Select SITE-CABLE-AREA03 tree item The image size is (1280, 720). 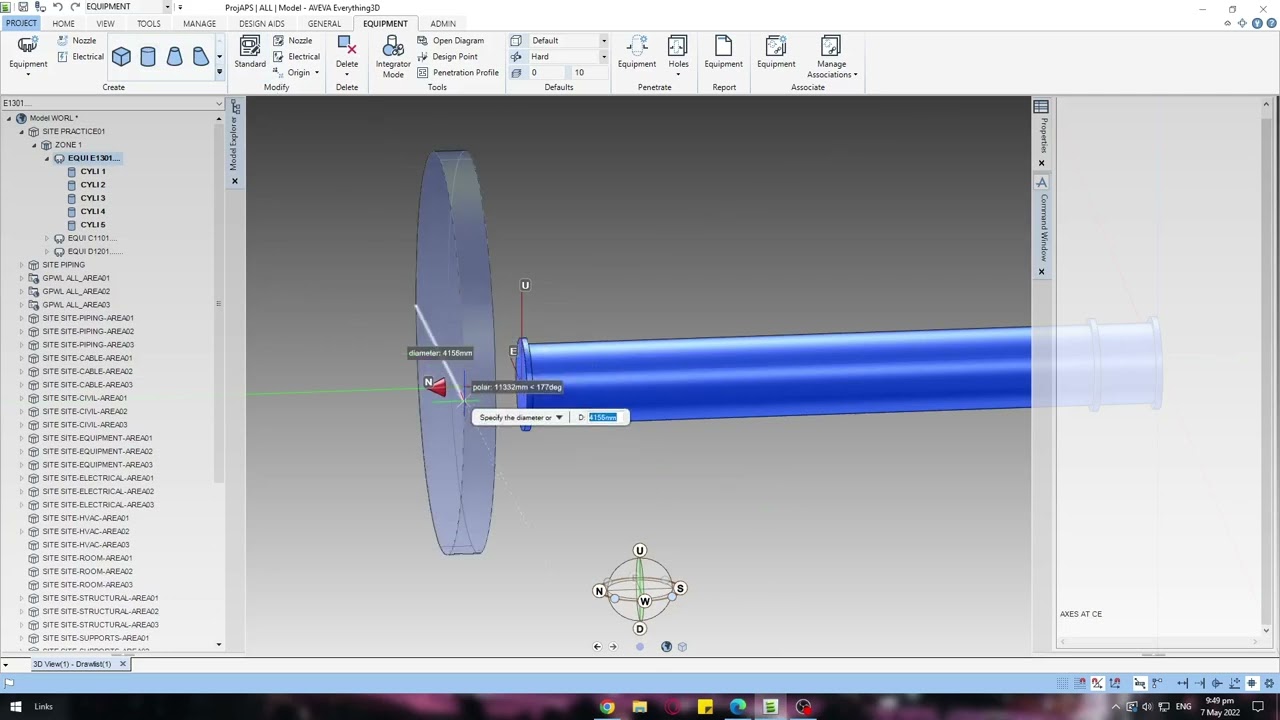[x=87, y=385]
